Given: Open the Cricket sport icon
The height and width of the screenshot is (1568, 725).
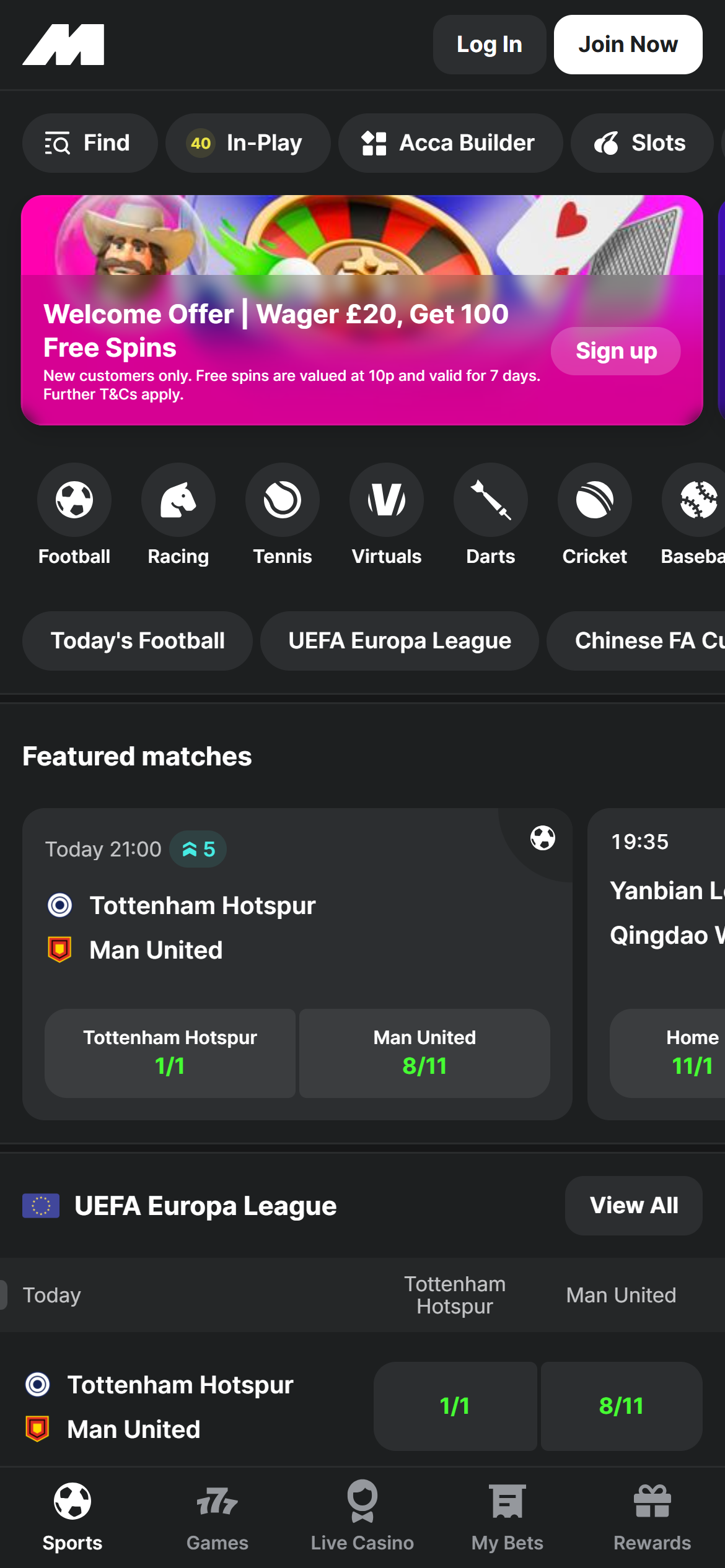Looking at the screenshot, I should [x=595, y=500].
